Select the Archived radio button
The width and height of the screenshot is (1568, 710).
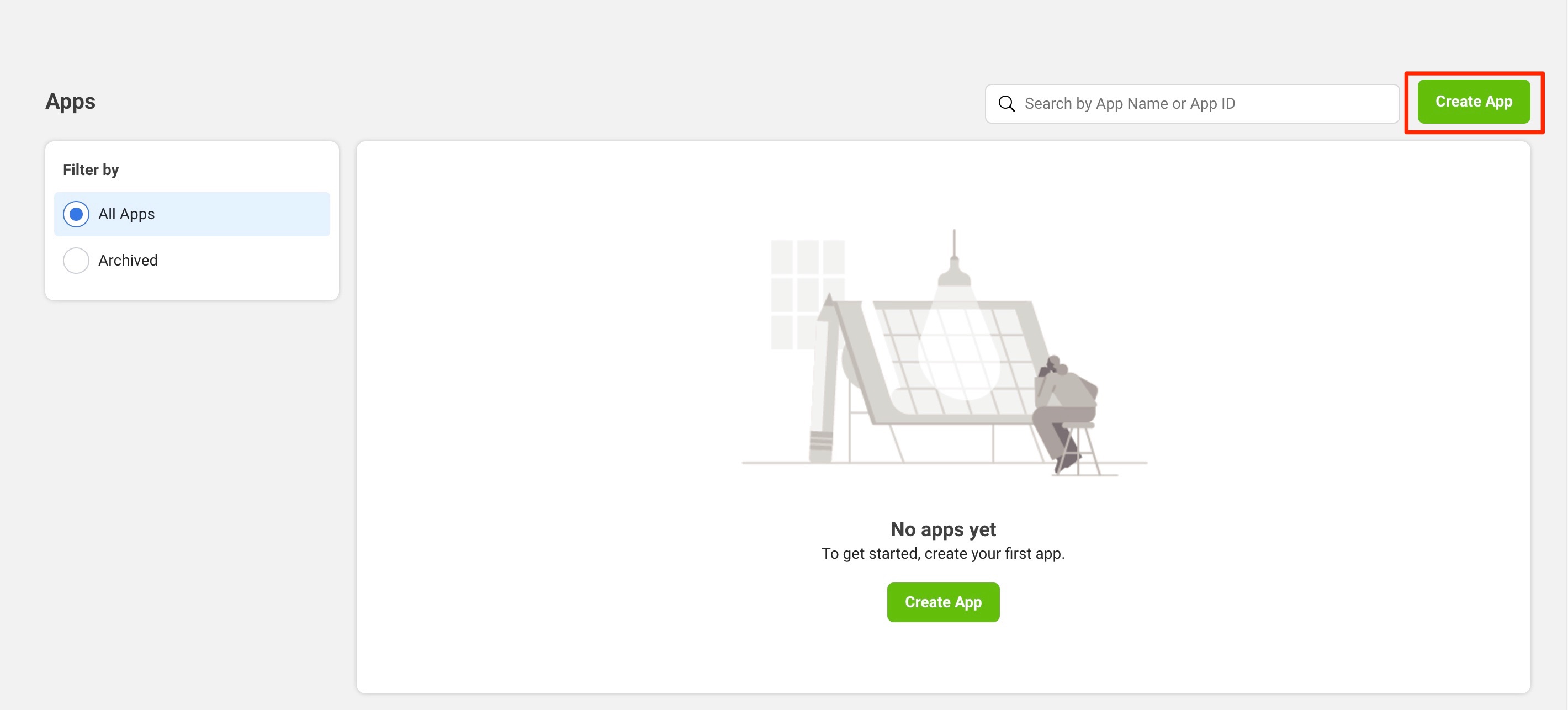[x=76, y=261]
